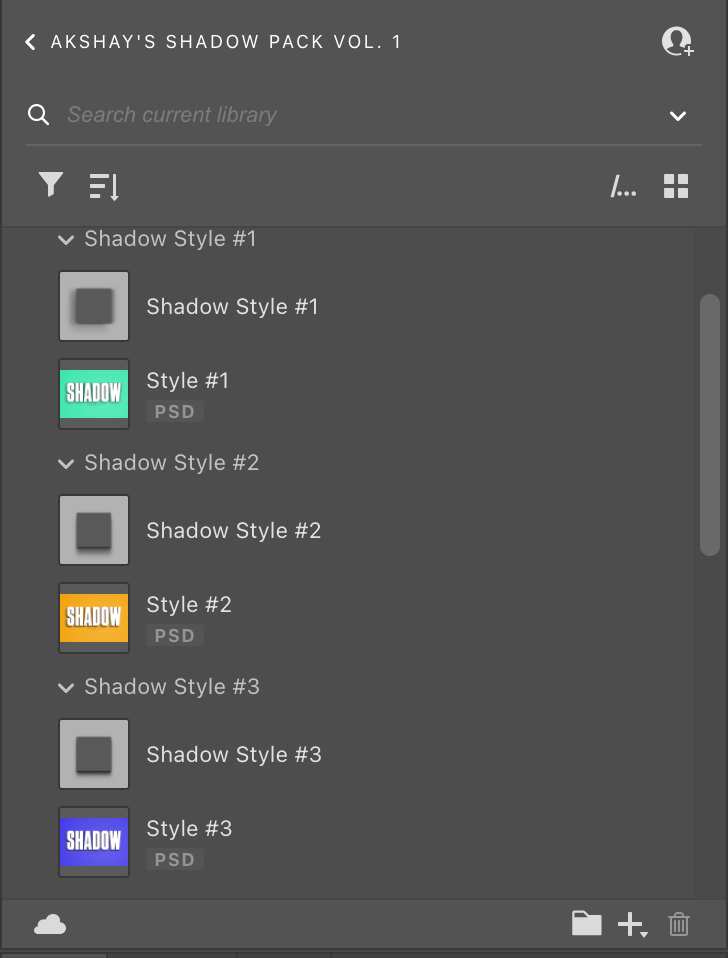Collapse the Shadow Style #2 group

coord(66,464)
